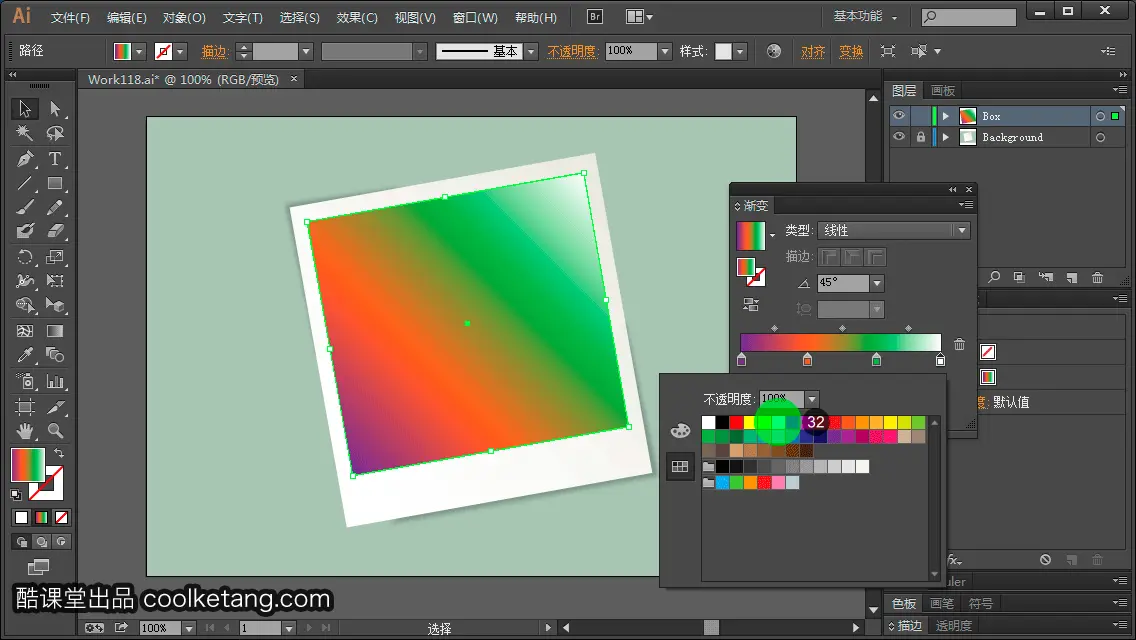This screenshot has width=1136, height=640.
Task: Select the Paintbrush tool
Action: click(x=25, y=208)
